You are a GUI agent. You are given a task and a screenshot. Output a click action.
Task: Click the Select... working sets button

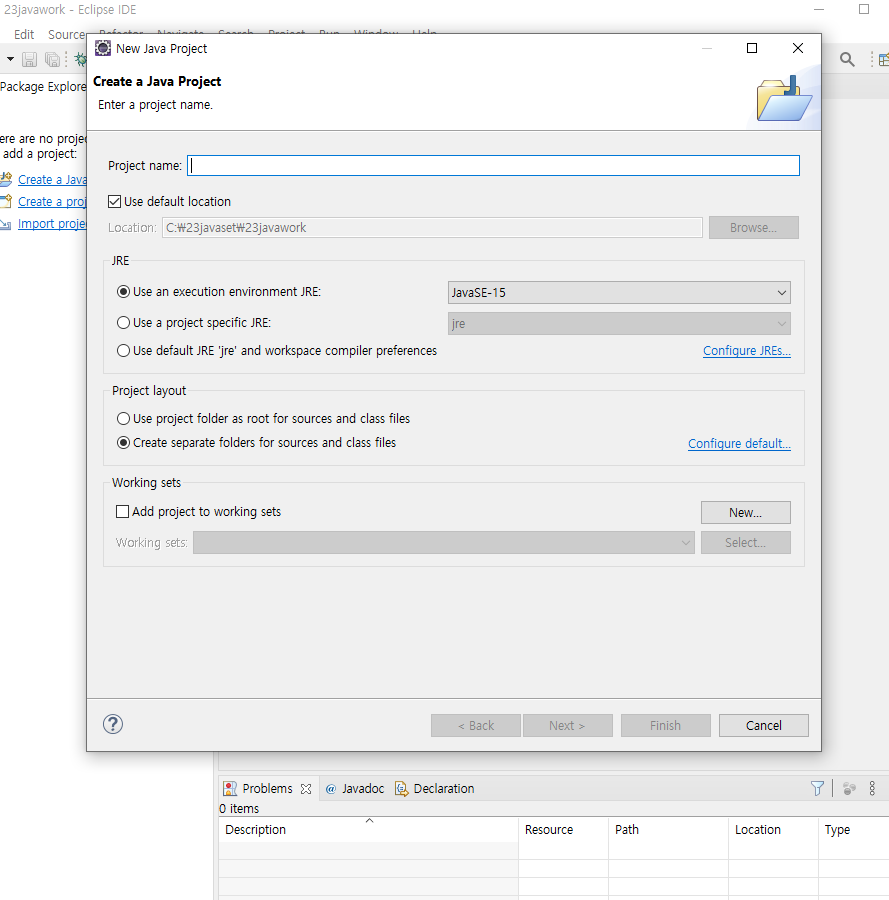coord(746,542)
